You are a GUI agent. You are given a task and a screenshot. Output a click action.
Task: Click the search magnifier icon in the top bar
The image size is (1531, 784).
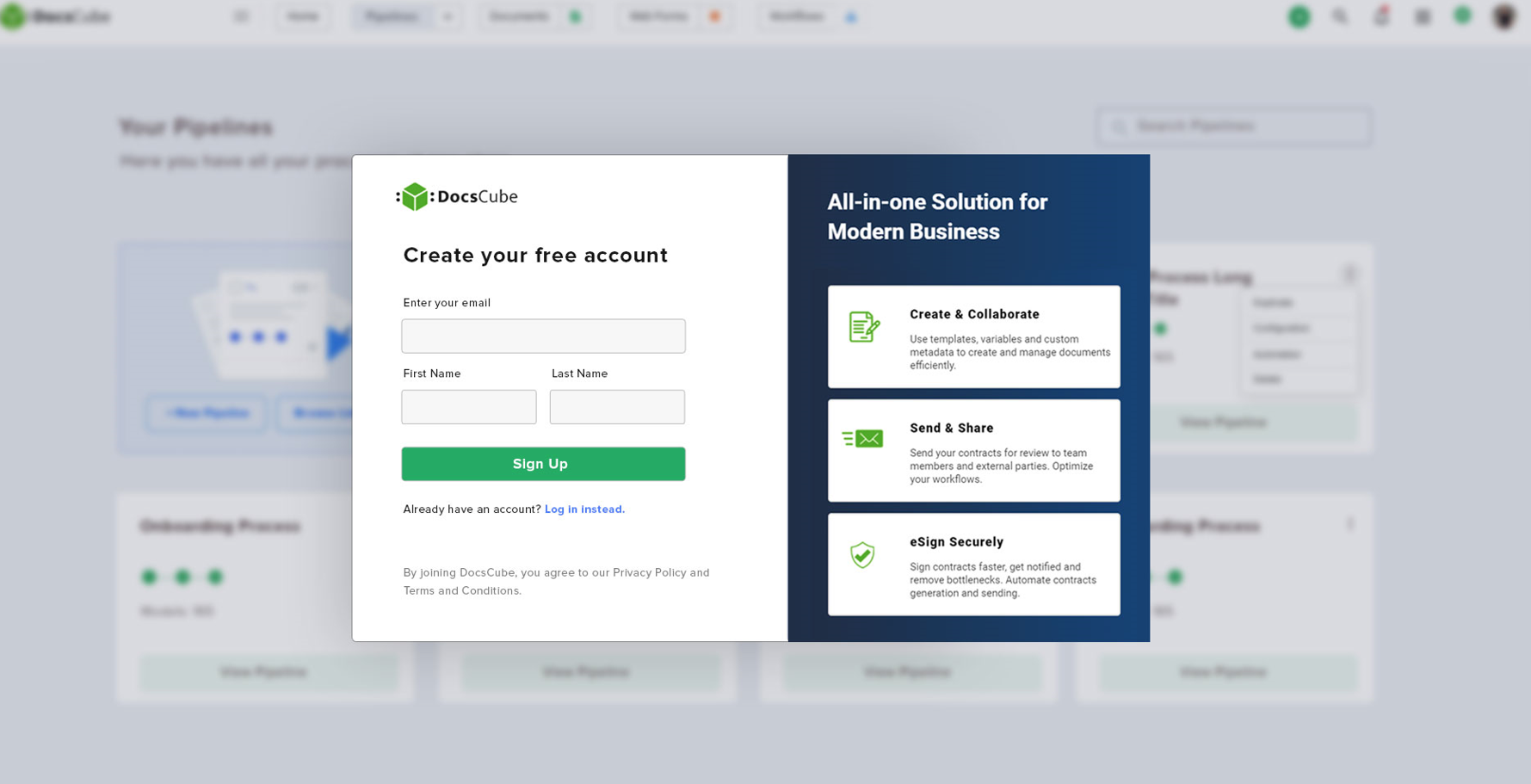coord(1340,16)
